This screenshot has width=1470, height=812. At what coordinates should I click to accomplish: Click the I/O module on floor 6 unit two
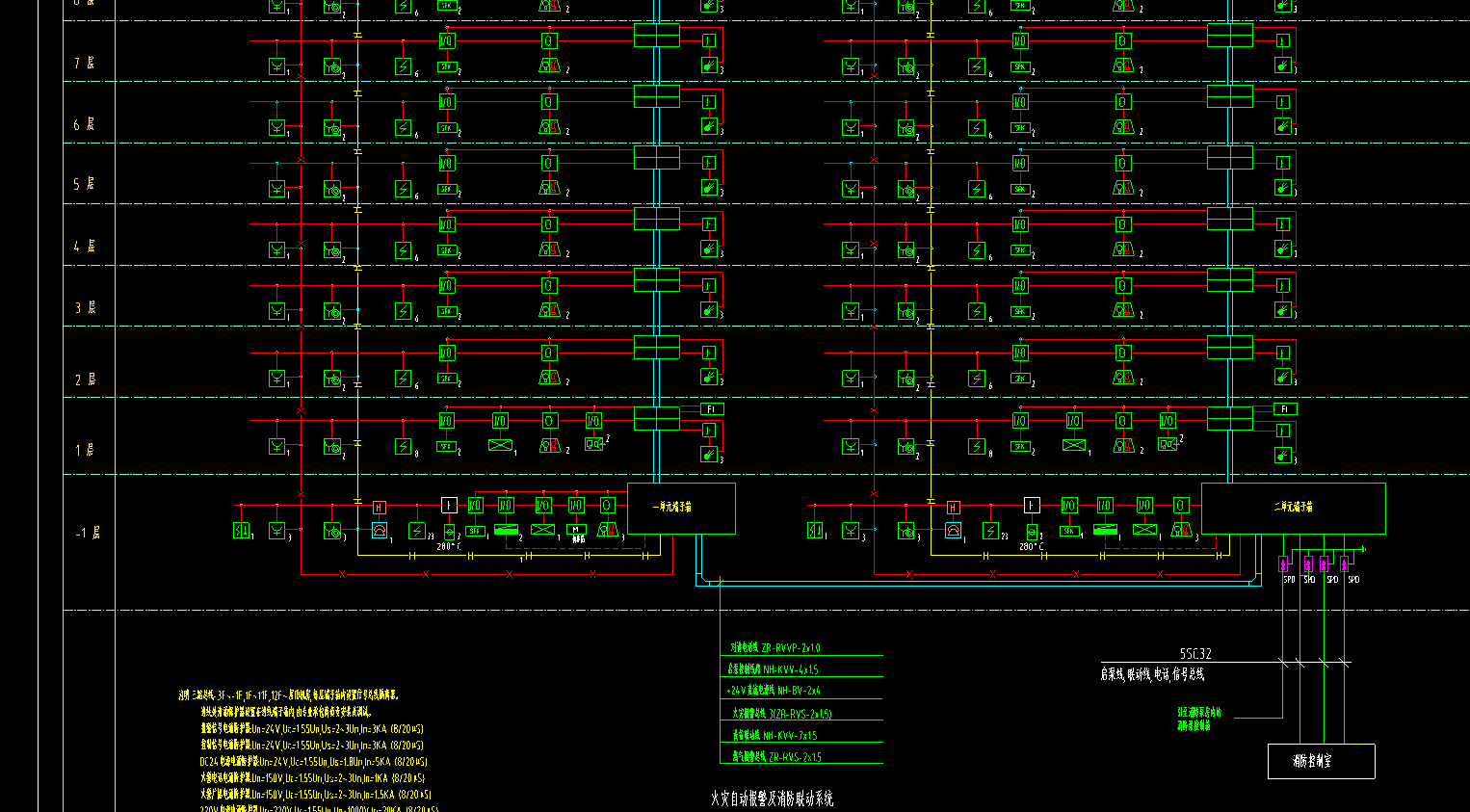pos(1020,102)
